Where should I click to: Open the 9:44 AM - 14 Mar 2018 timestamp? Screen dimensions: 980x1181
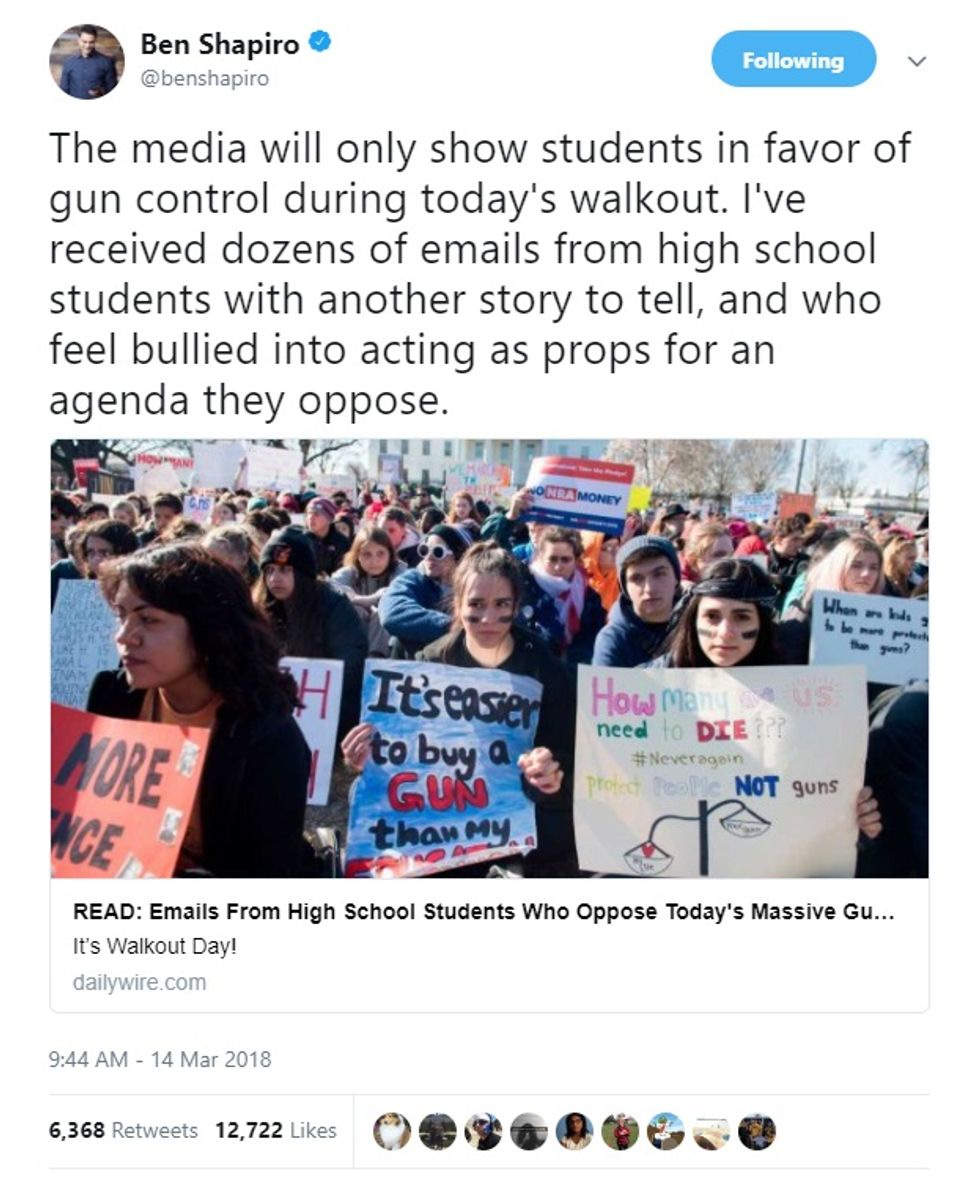pos(160,1059)
